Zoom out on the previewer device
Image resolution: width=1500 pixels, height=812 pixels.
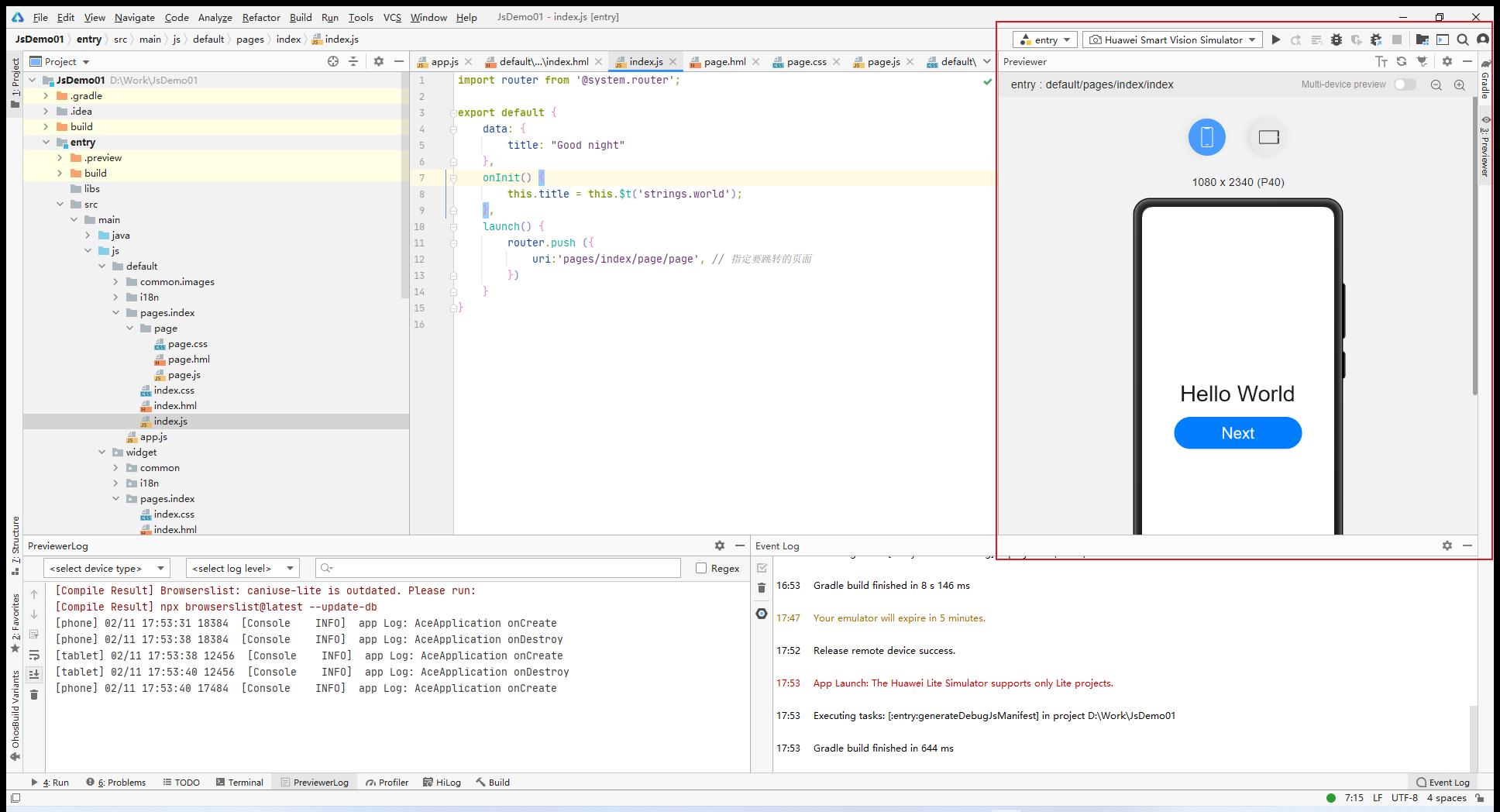1436,85
